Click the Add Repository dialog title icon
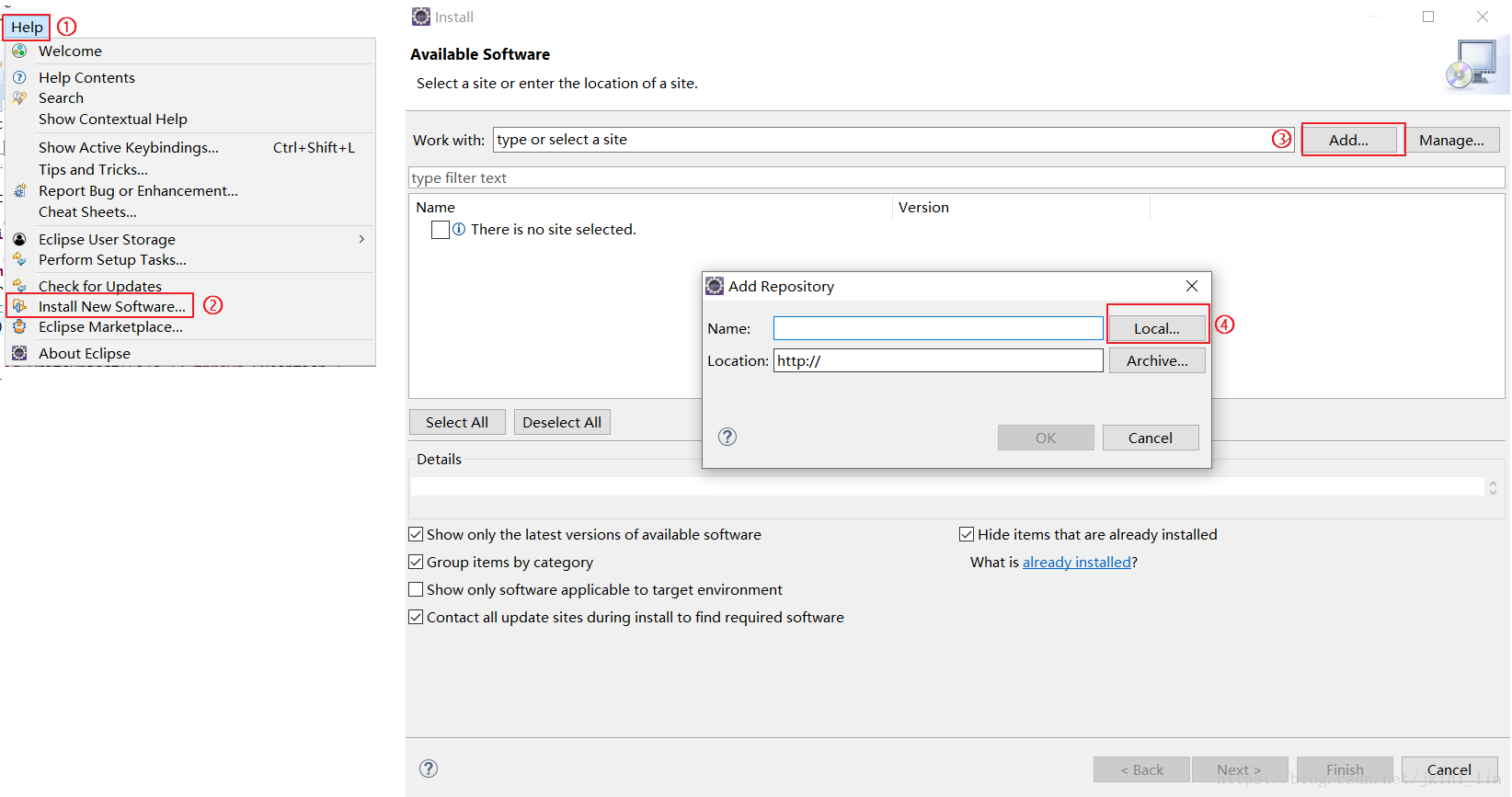1512x797 pixels. point(715,286)
